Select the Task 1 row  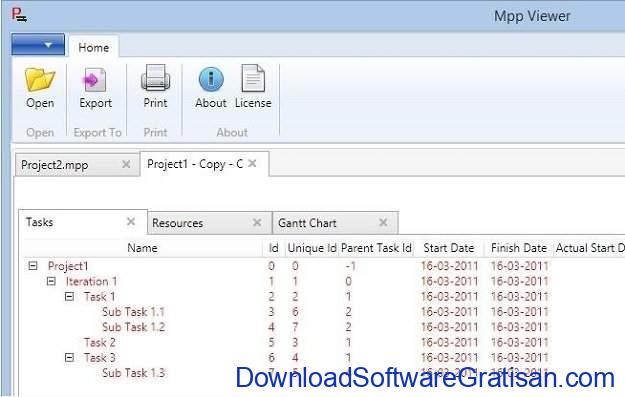[x=100, y=297]
